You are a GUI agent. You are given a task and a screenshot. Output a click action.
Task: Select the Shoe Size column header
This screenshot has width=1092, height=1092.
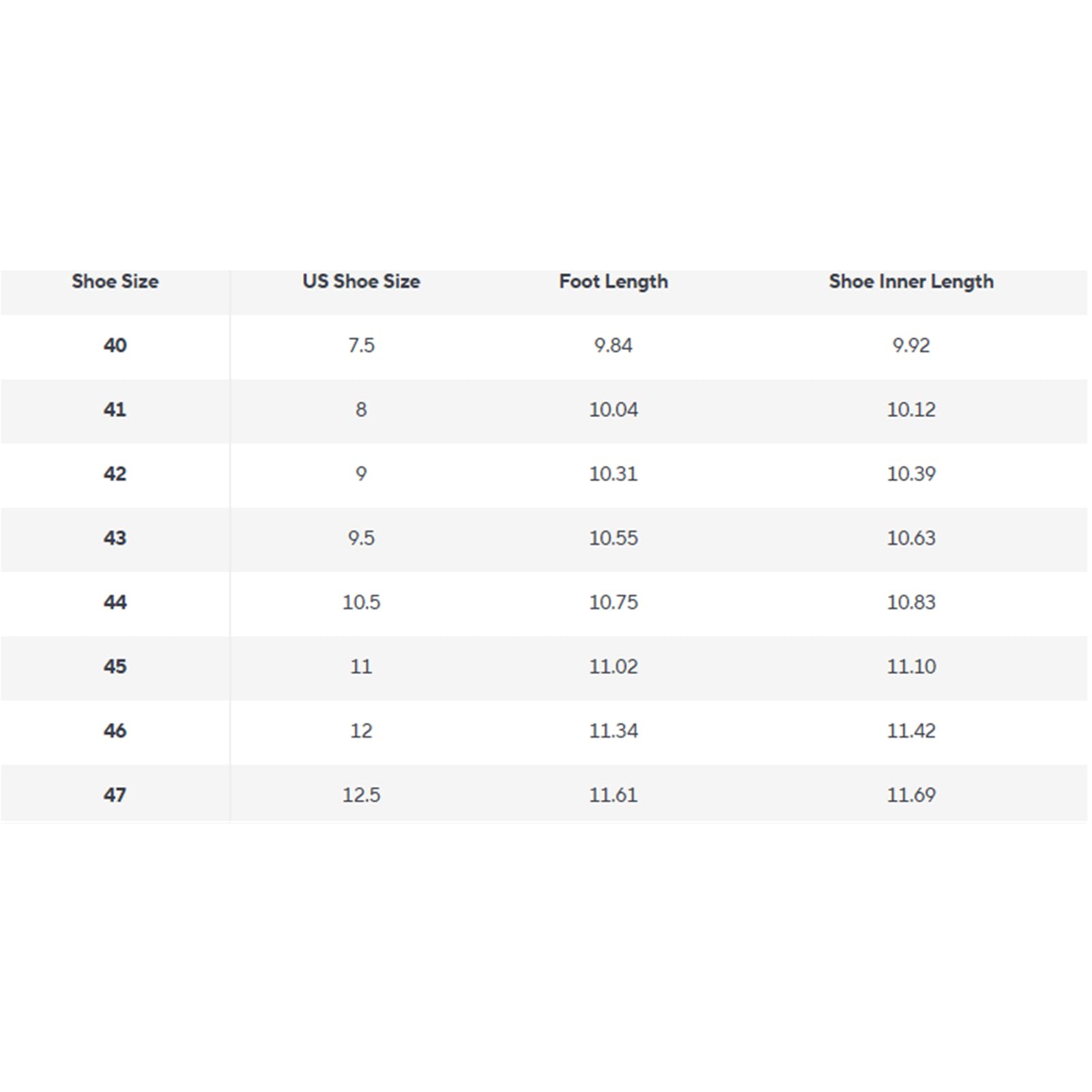[115, 281]
